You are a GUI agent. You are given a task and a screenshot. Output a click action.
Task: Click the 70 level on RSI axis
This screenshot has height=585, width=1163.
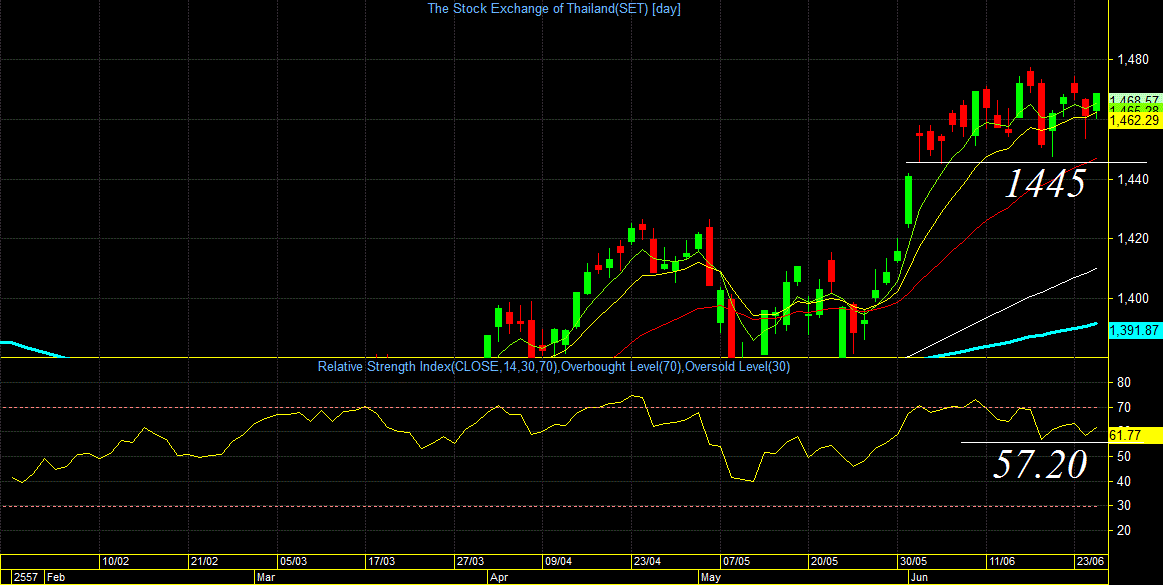(x=1123, y=408)
